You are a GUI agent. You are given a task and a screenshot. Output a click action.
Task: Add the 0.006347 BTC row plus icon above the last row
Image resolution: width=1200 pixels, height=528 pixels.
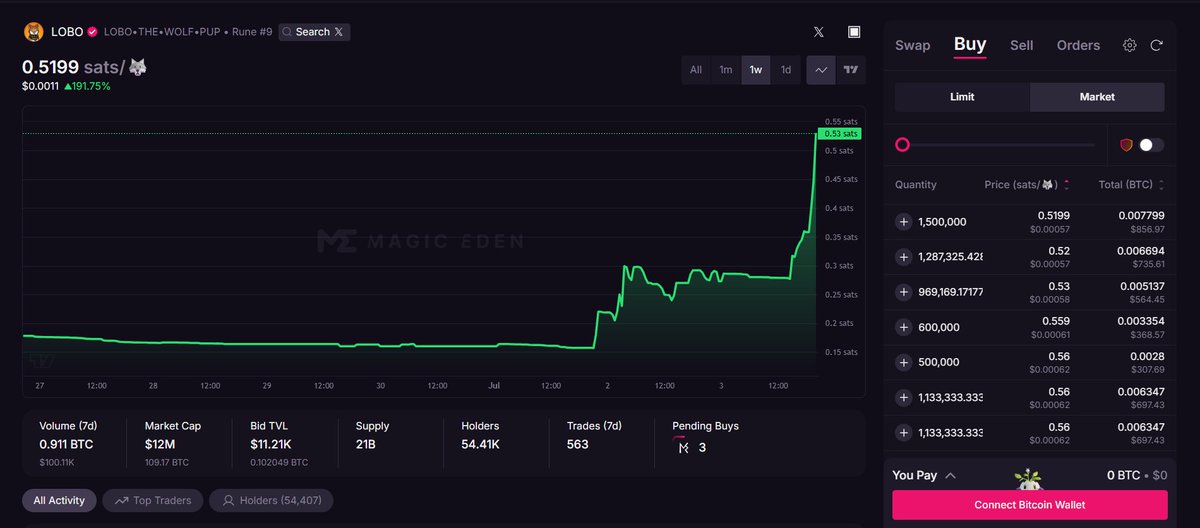pos(904,397)
